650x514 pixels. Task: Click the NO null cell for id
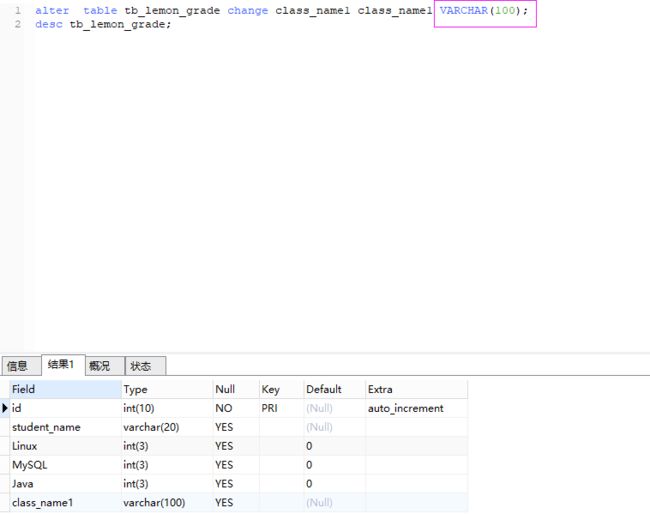[236, 408]
